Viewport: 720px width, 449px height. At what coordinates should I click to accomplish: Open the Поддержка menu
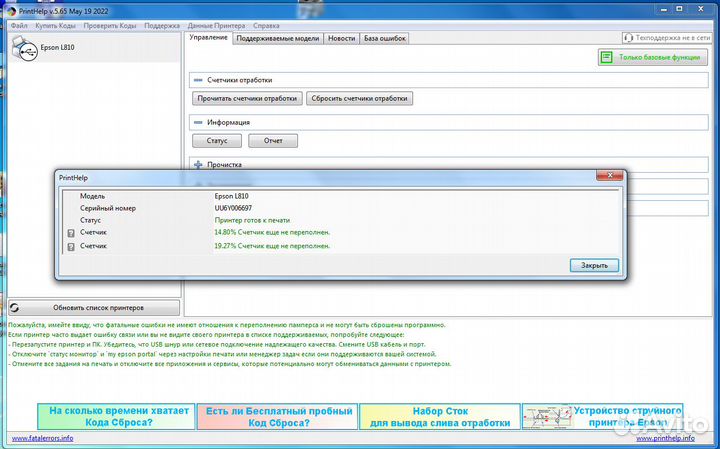point(162,26)
